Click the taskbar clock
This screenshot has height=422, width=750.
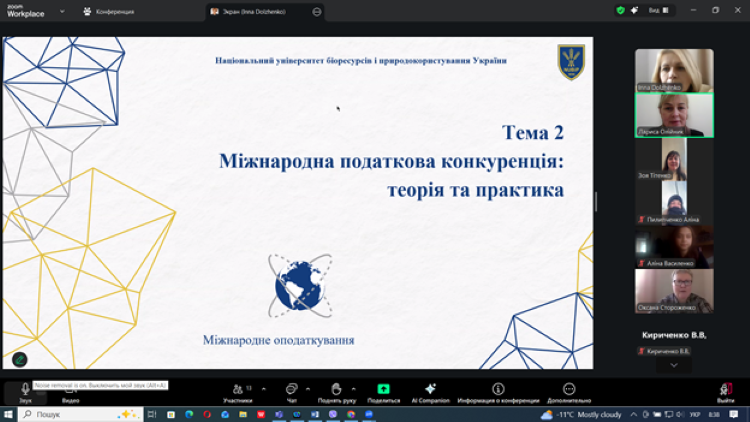click(x=714, y=414)
